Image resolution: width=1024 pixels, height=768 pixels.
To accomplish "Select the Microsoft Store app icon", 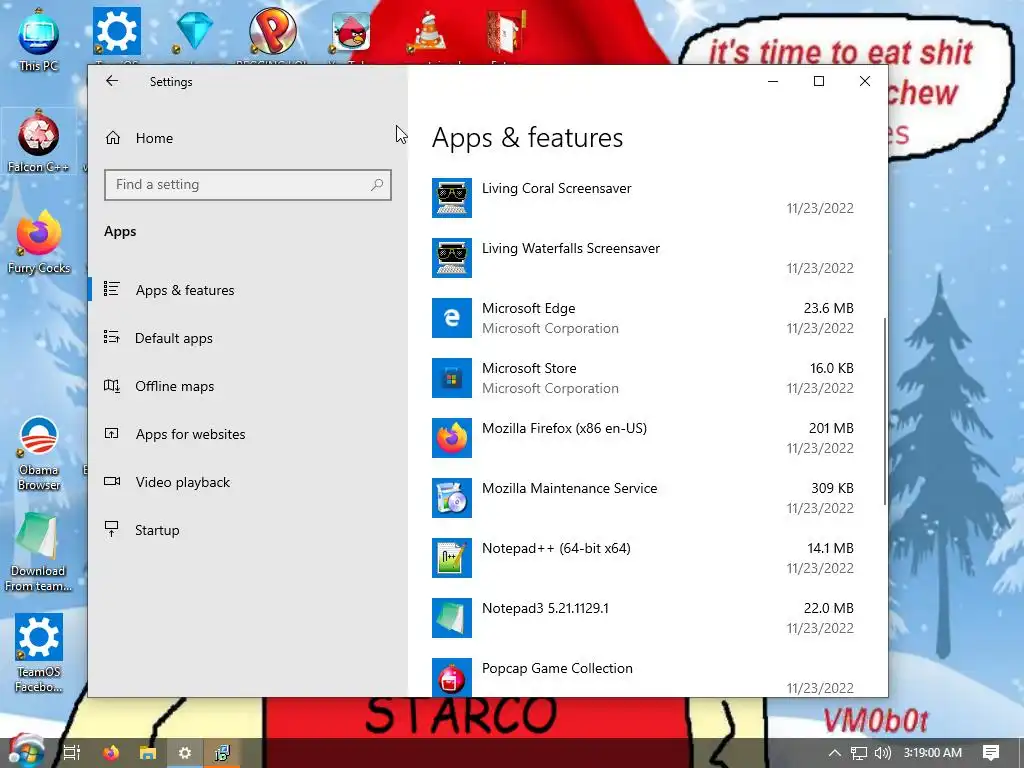I will (452, 378).
